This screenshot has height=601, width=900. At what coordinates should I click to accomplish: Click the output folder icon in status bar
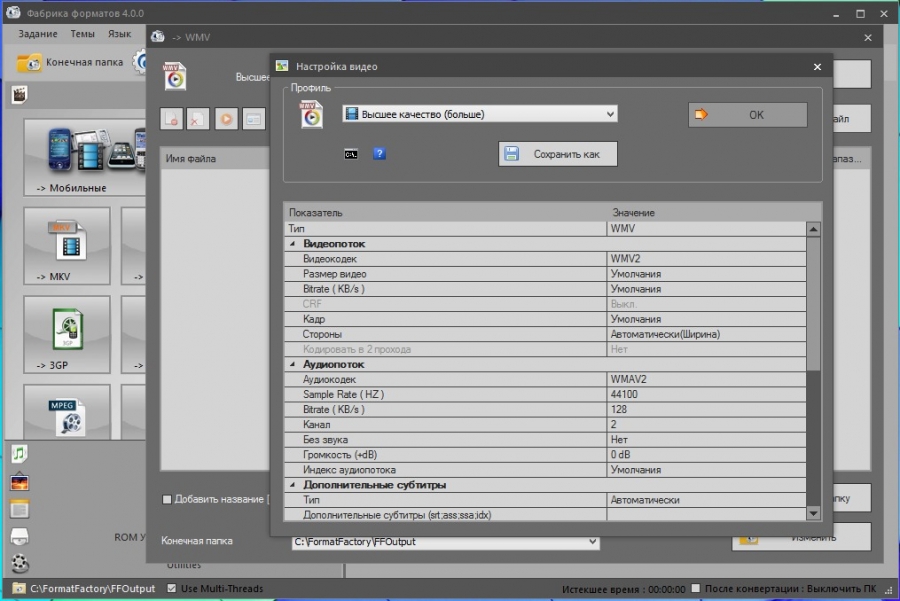pos(19,588)
